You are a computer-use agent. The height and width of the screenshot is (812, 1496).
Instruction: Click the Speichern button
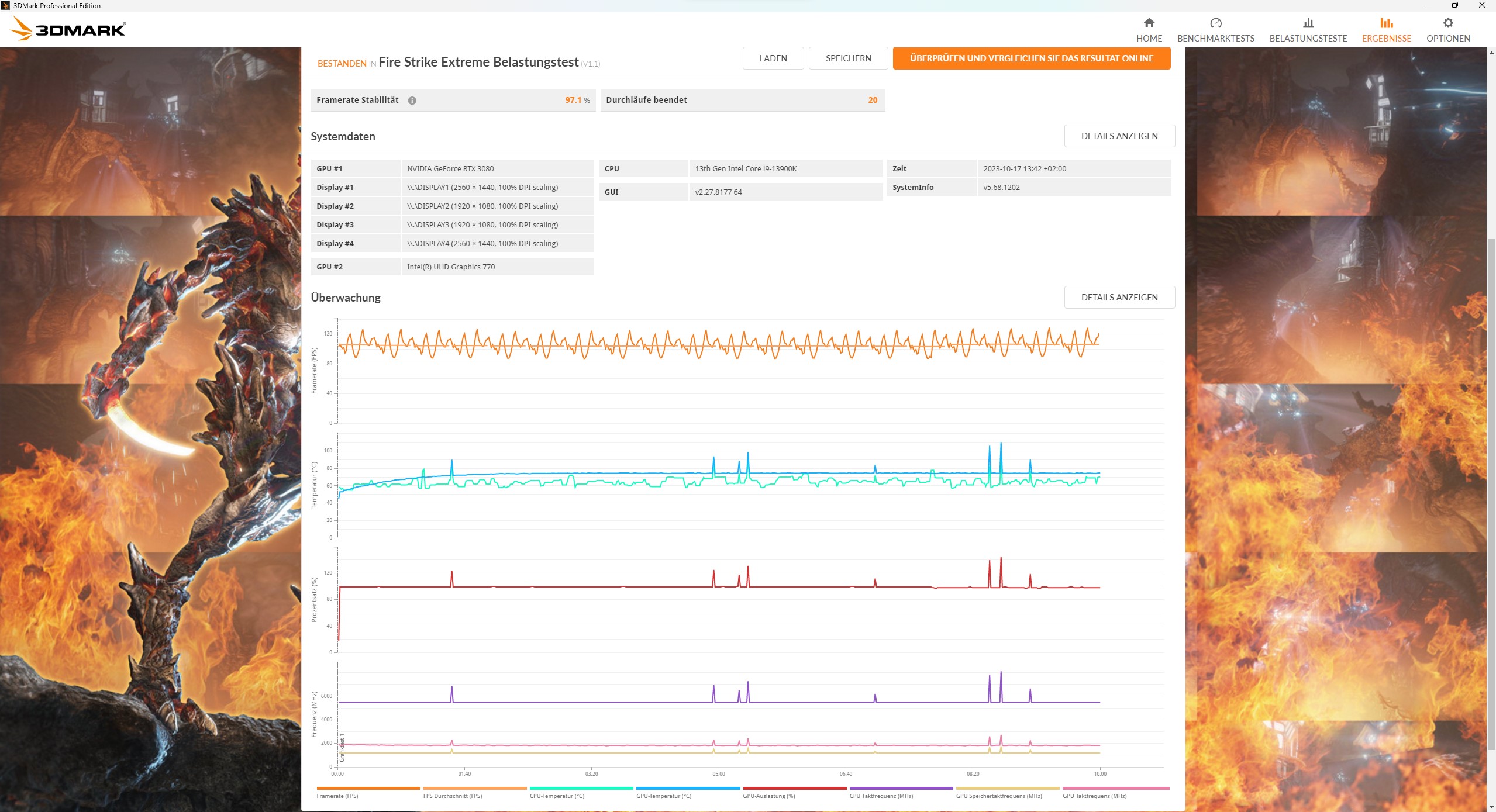(848, 58)
